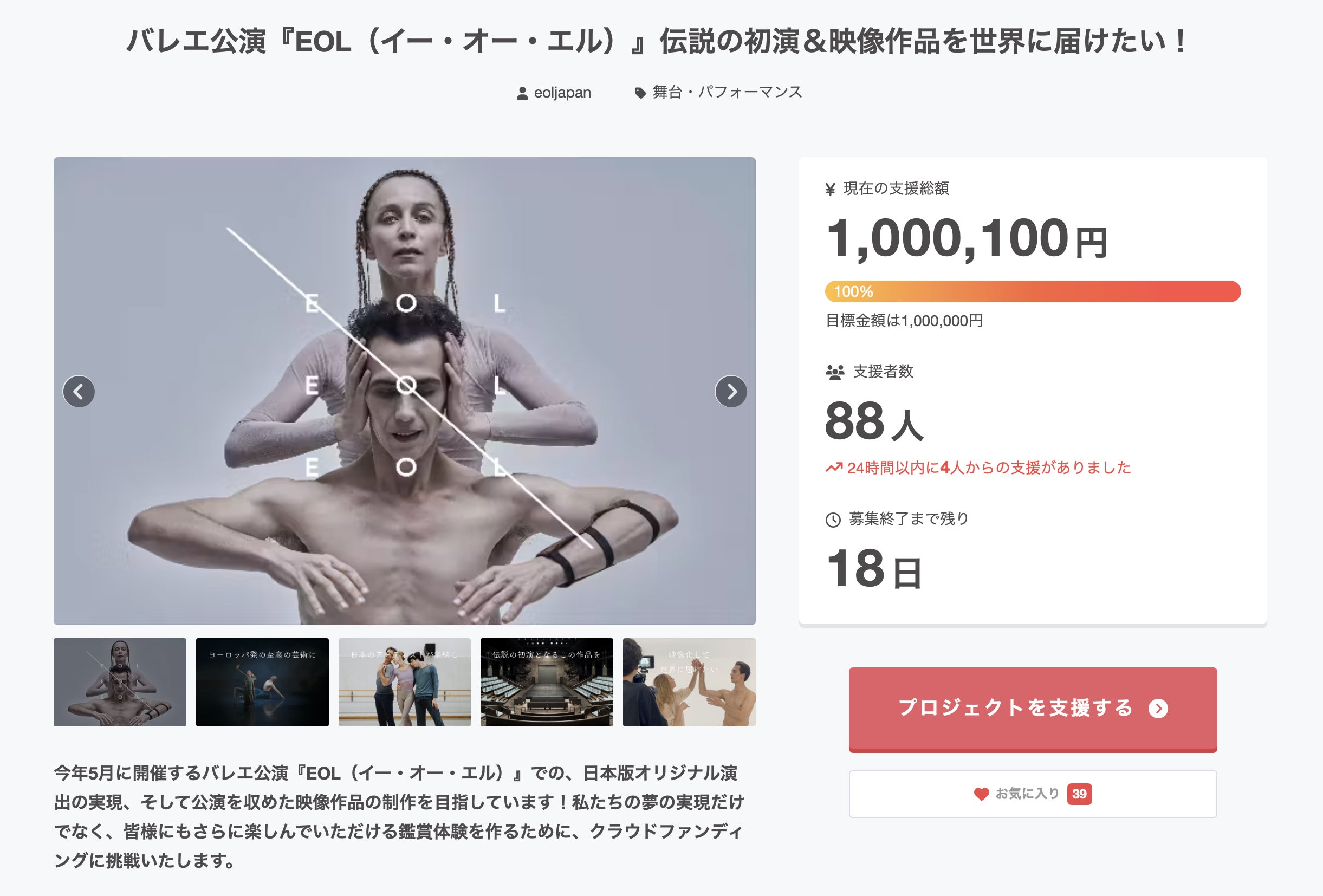Click the tag icon beside 舞台・パフォーマンス
This screenshot has height=896, width=1323.
pos(640,93)
